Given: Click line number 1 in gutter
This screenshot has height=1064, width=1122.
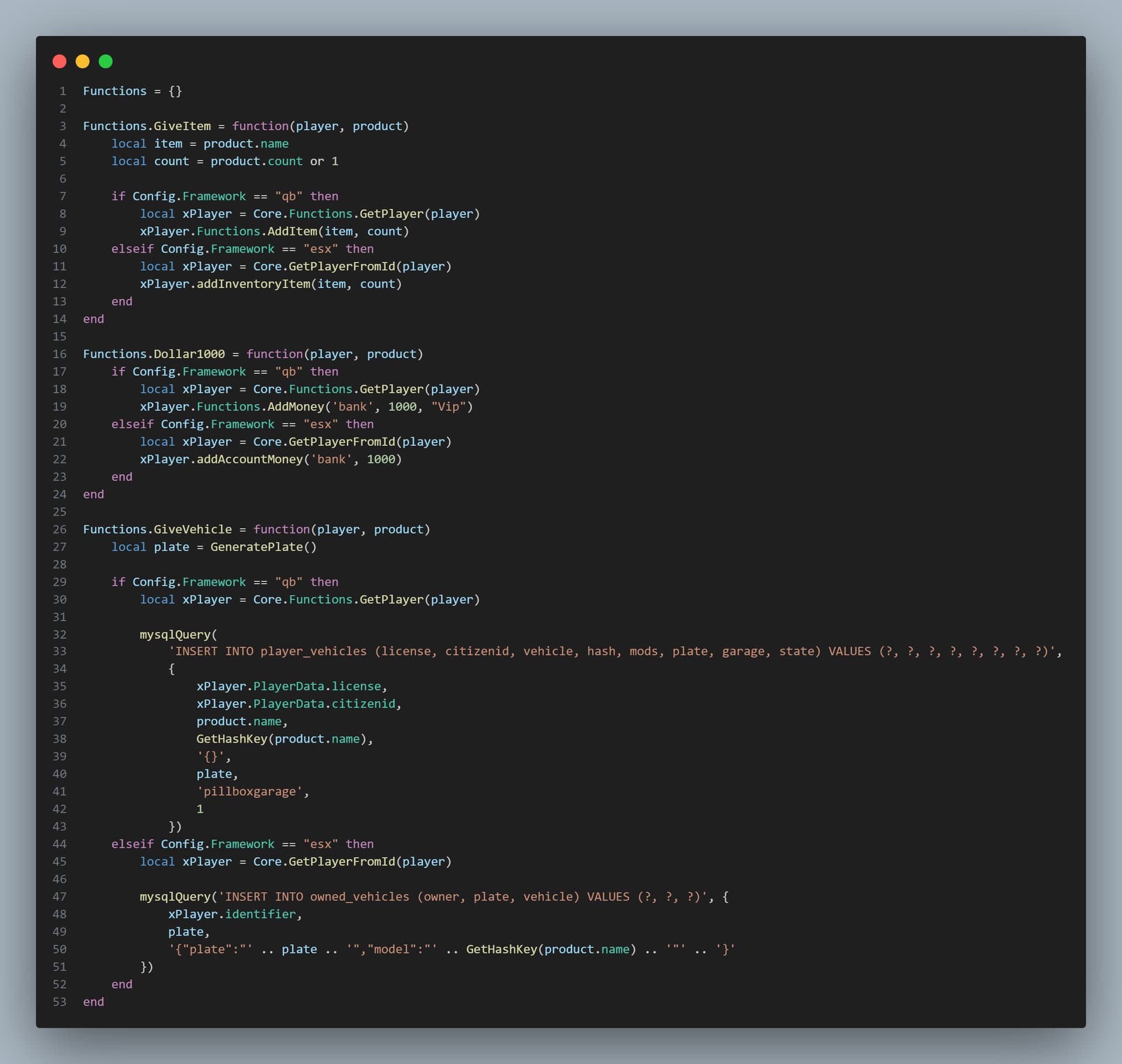Looking at the screenshot, I should pyautogui.click(x=63, y=91).
